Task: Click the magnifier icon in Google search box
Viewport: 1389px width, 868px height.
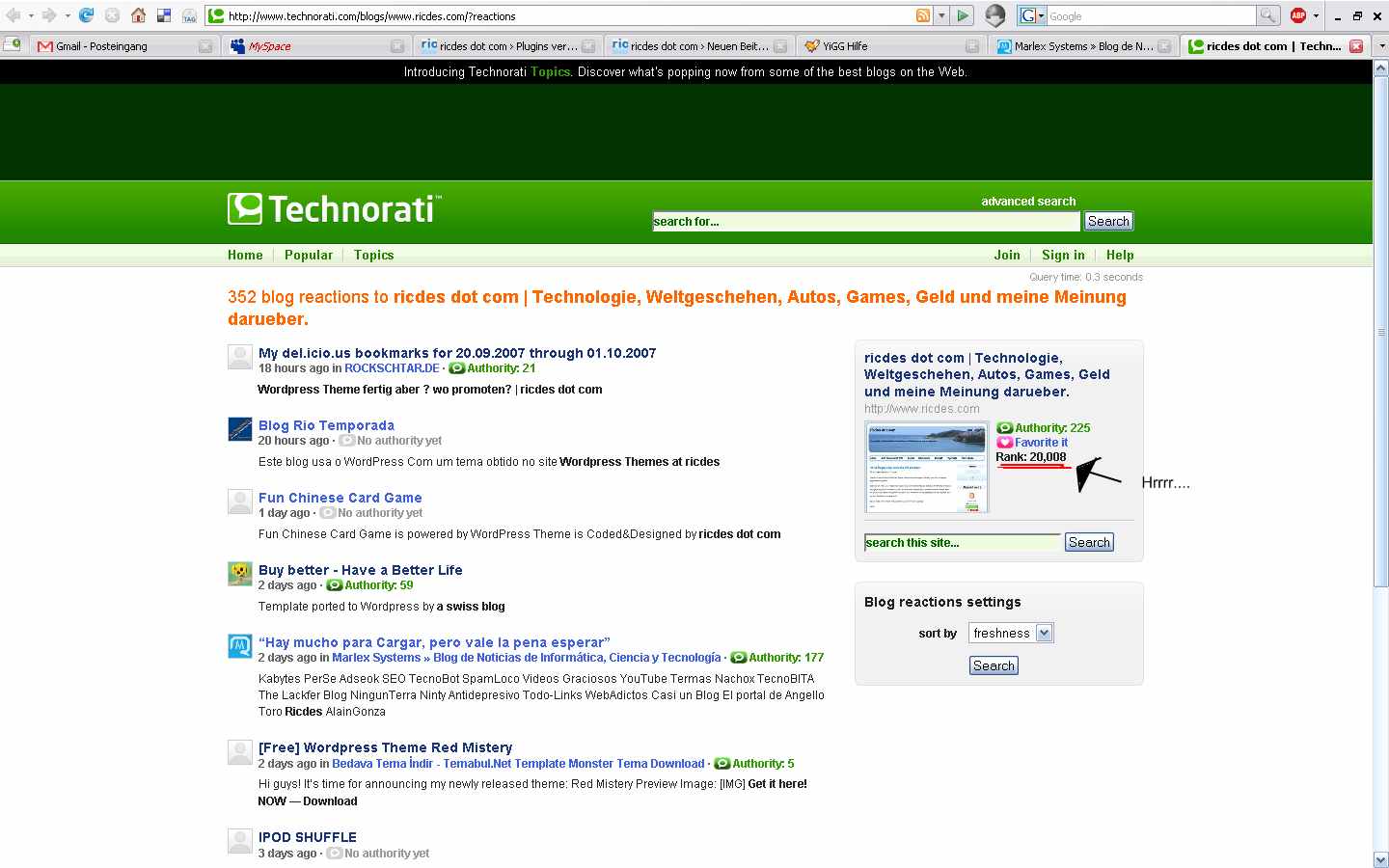Action: point(1268,15)
